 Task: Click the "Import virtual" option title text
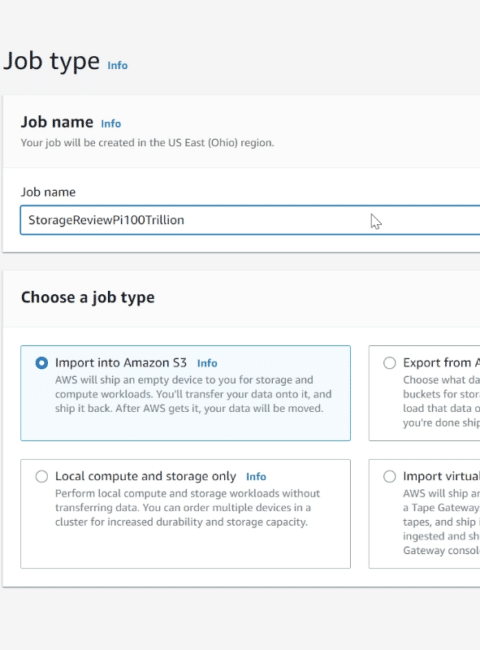(x=441, y=476)
